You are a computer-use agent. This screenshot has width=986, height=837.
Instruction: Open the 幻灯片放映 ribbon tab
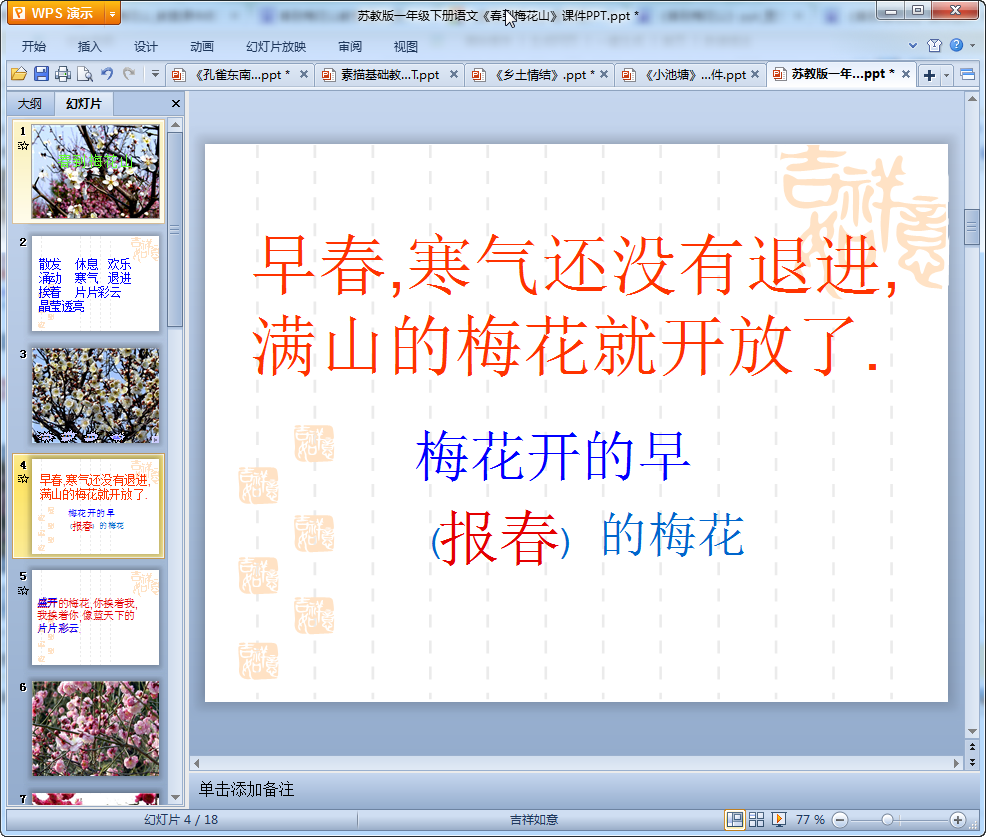click(275, 47)
